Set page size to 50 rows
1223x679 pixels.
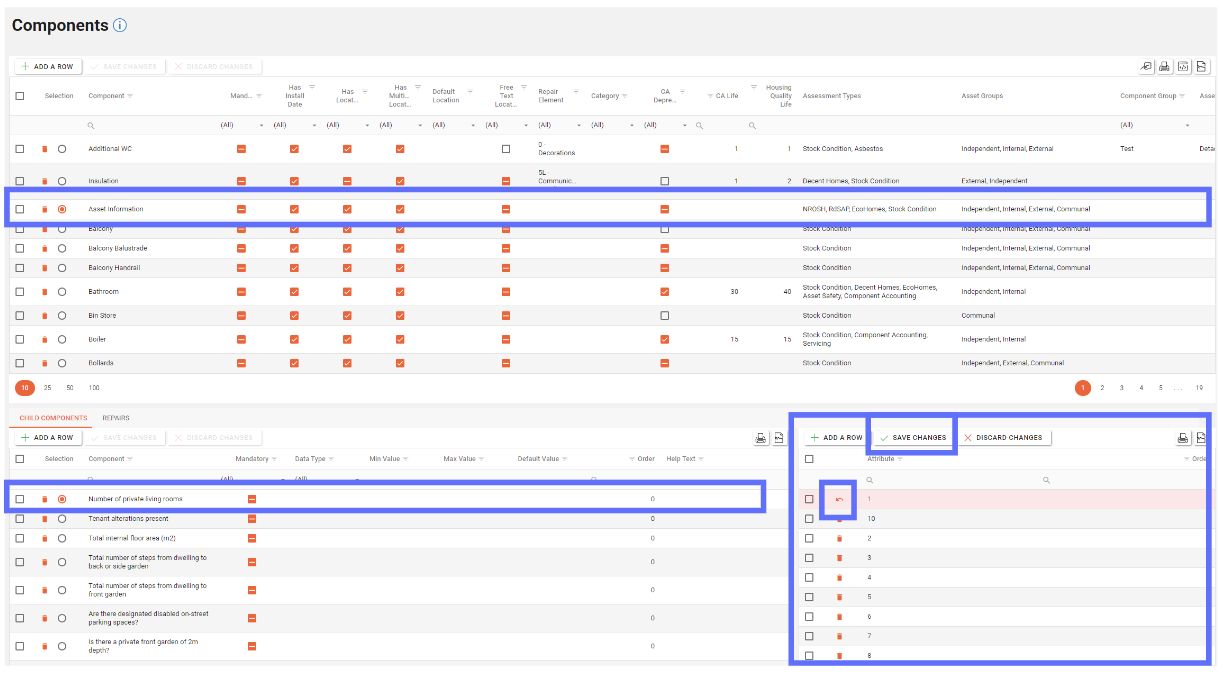(x=70, y=388)
